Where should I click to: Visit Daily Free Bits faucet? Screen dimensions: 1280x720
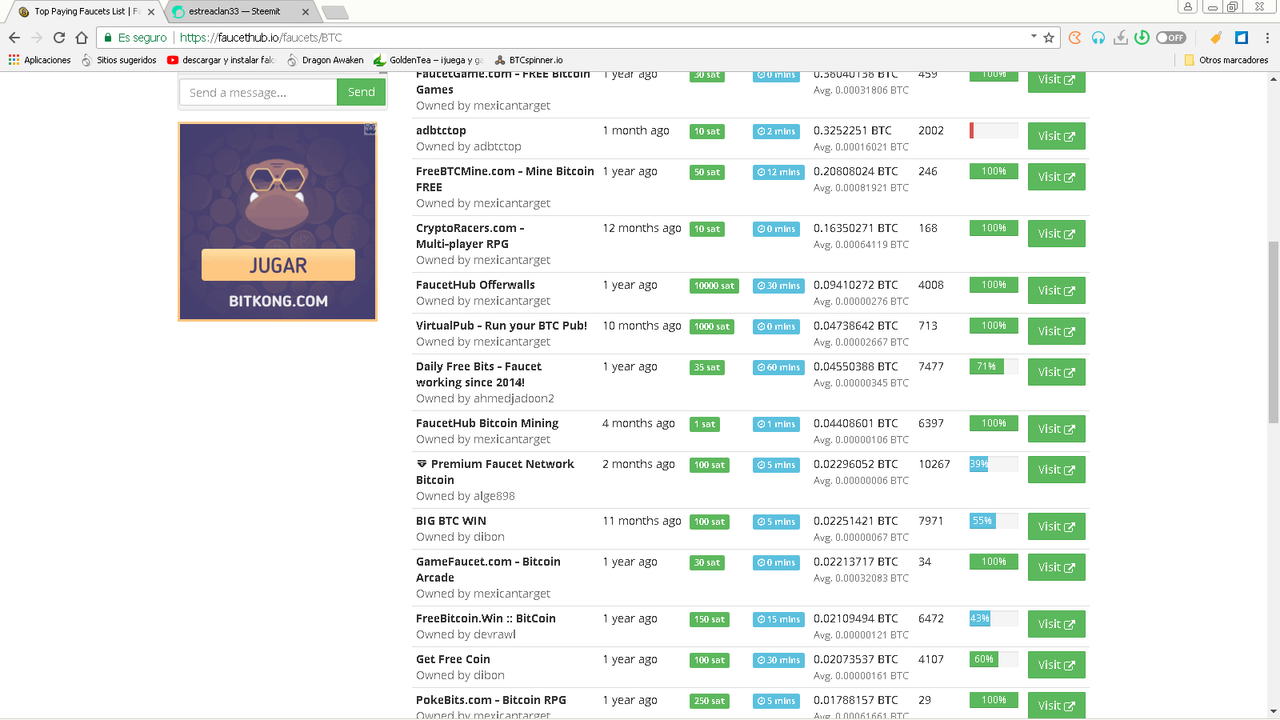coord(1056,372)
